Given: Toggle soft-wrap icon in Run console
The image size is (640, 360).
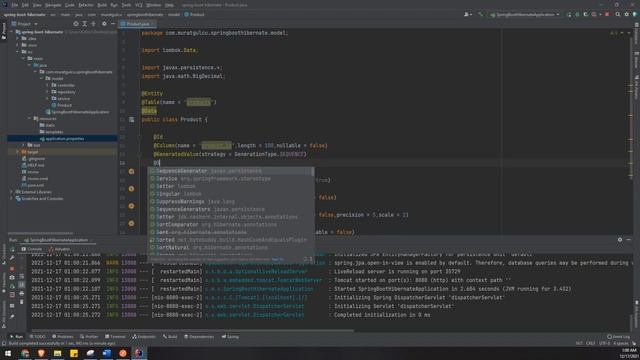Looking at the screenshot, I should 22,276.
